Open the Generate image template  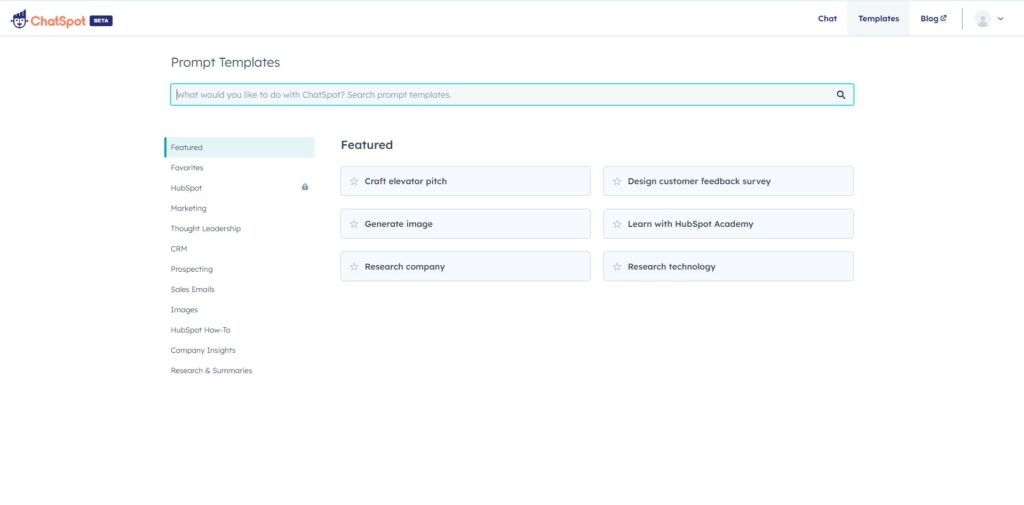pos(466,224)
